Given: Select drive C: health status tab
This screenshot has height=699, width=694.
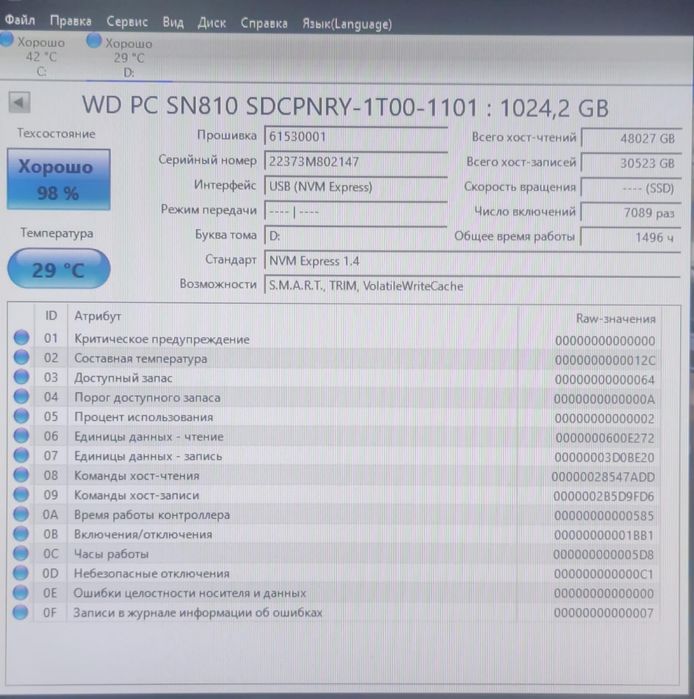Looking at the screenshot, I should point(36,56).
